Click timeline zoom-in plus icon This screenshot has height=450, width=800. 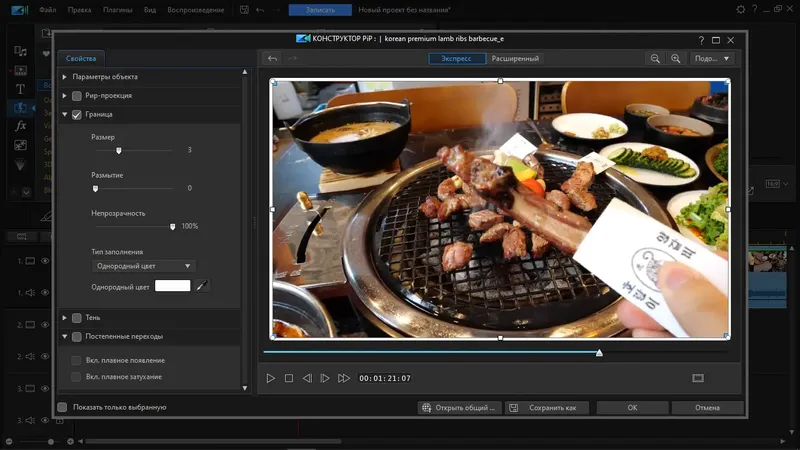[x=70, y=441]
